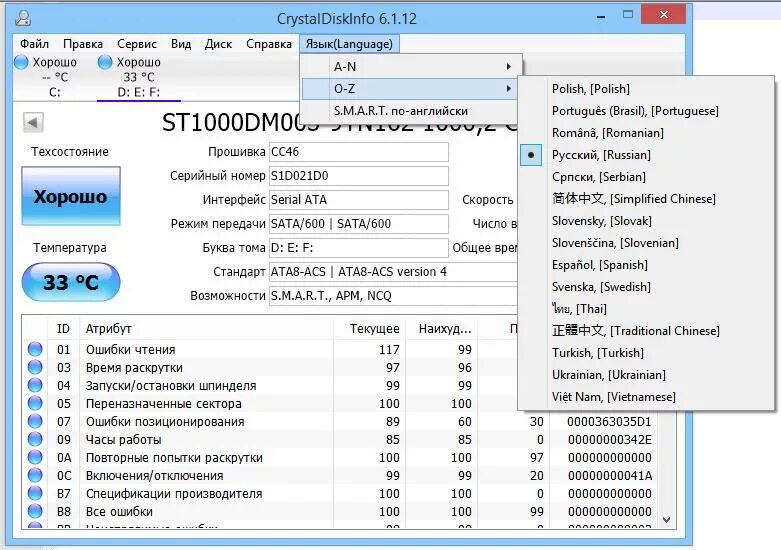Click the Спецификации производителя attribute row
This screenshot has width=781, height=550.
coord(339,493)
